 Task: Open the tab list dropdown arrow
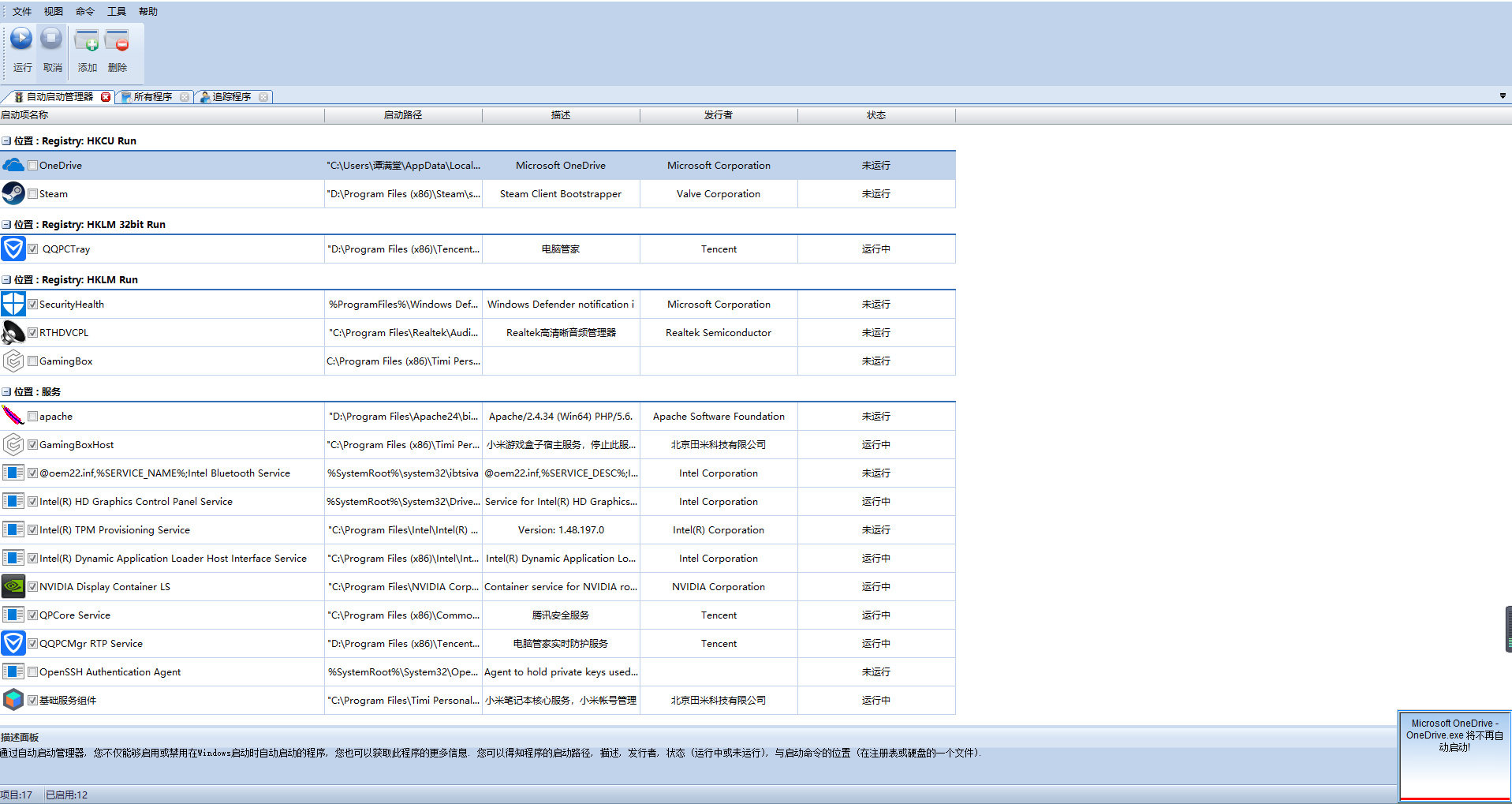pyautogui.click(x=1503, y=96)
